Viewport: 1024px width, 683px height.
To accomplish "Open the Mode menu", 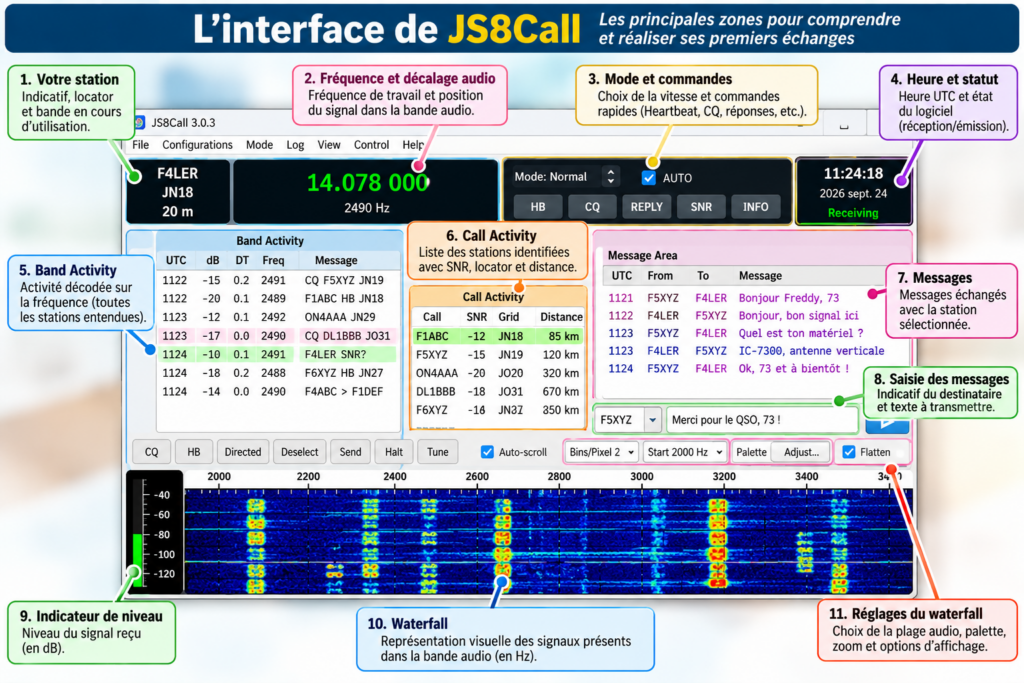I will point(259,145).
